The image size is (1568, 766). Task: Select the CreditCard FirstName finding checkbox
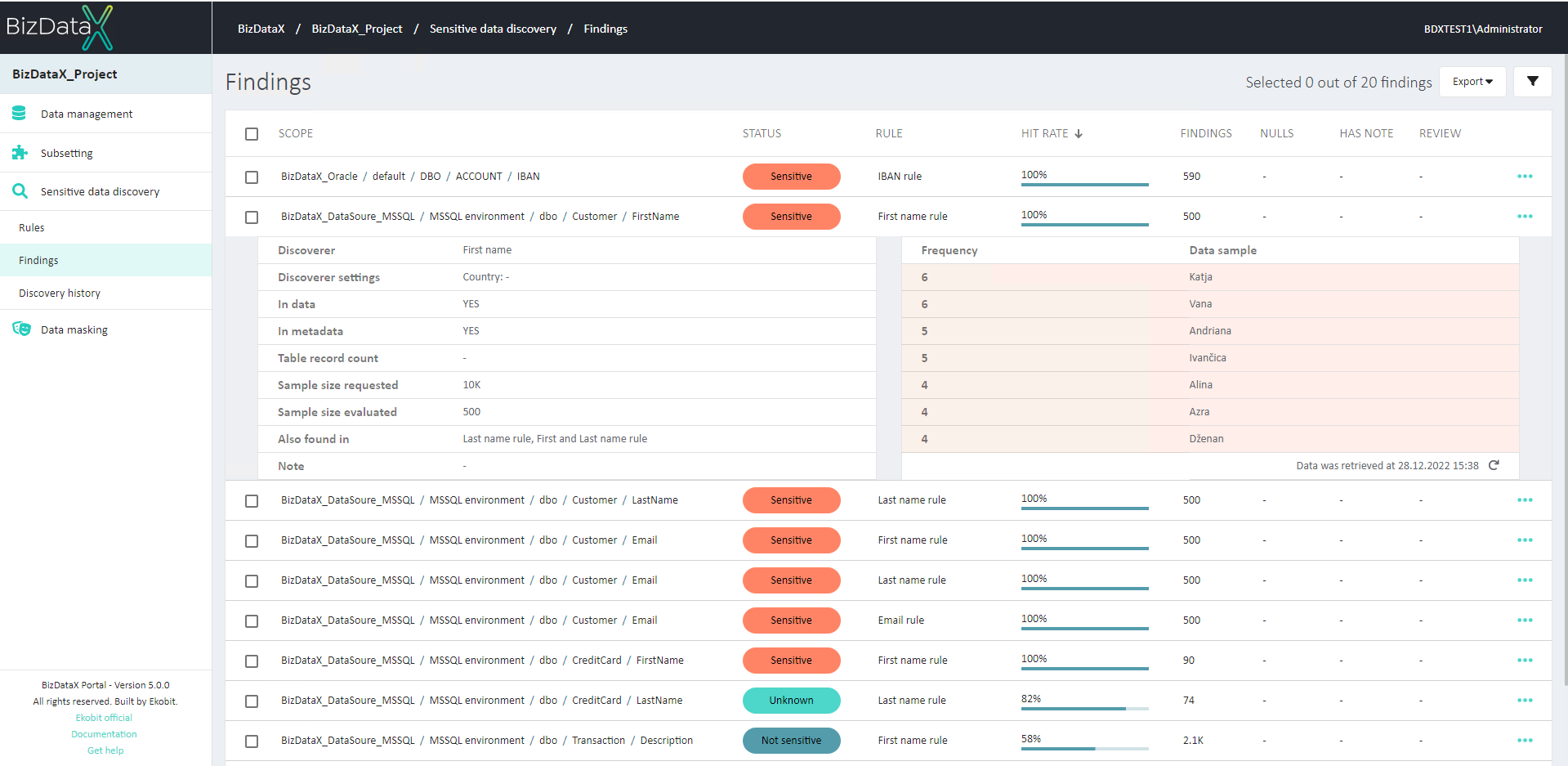(x=252, y=661)
